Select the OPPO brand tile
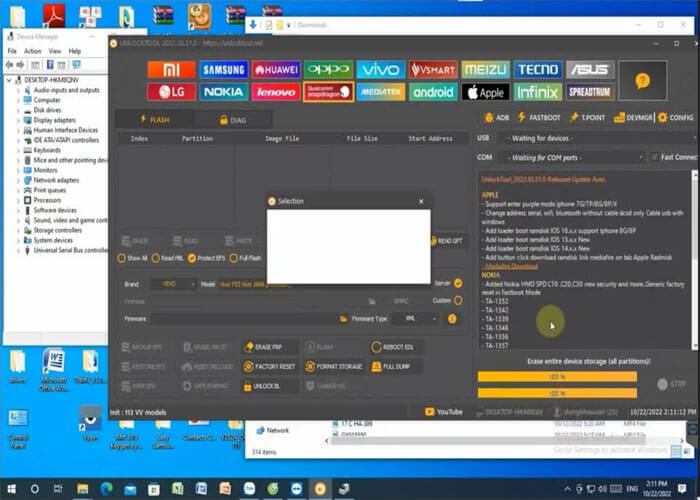 (x=328, y=70)
